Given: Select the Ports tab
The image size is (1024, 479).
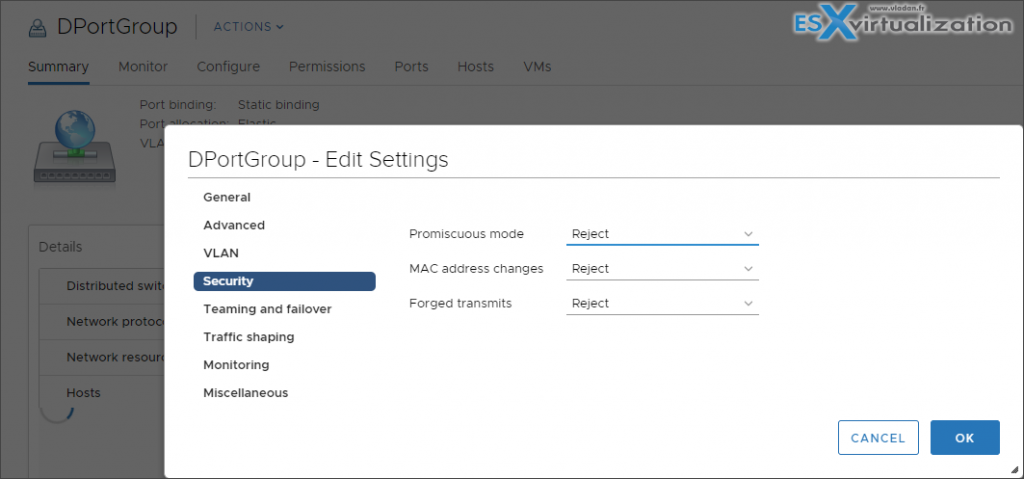Looking at the screenshot, I should pyautogui.click(x=411, y=67).
